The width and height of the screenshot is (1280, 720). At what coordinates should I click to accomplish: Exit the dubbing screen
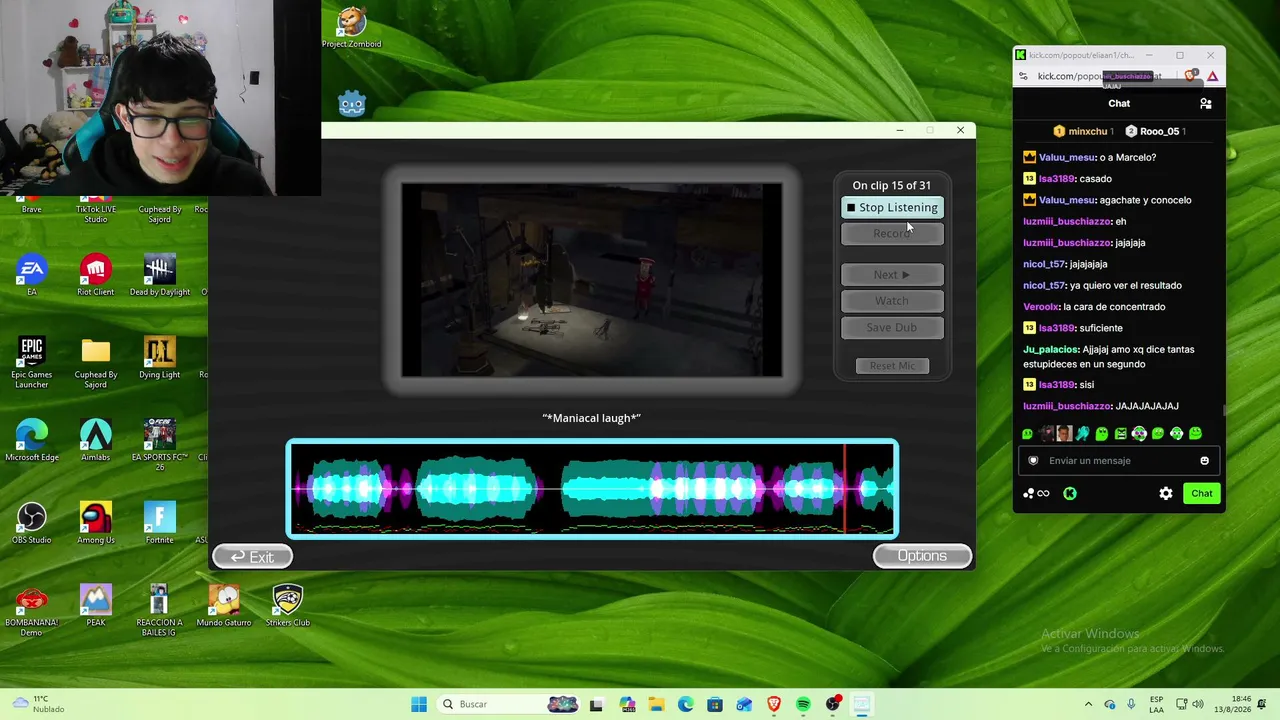(252, 557)
